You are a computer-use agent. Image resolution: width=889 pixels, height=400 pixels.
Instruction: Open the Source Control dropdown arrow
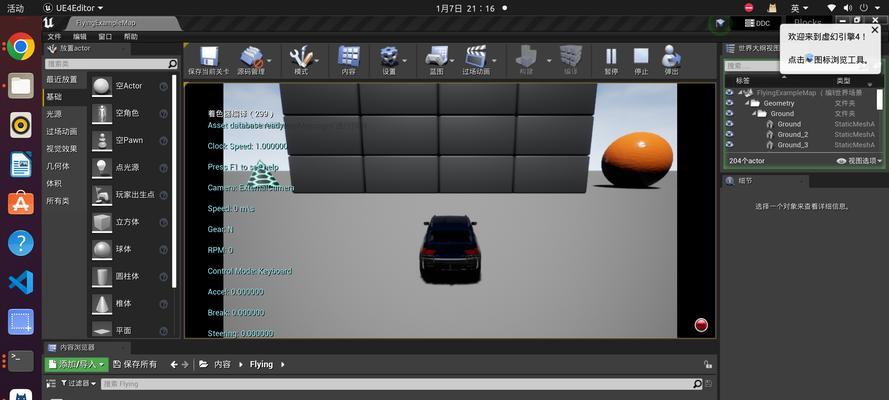269,60
